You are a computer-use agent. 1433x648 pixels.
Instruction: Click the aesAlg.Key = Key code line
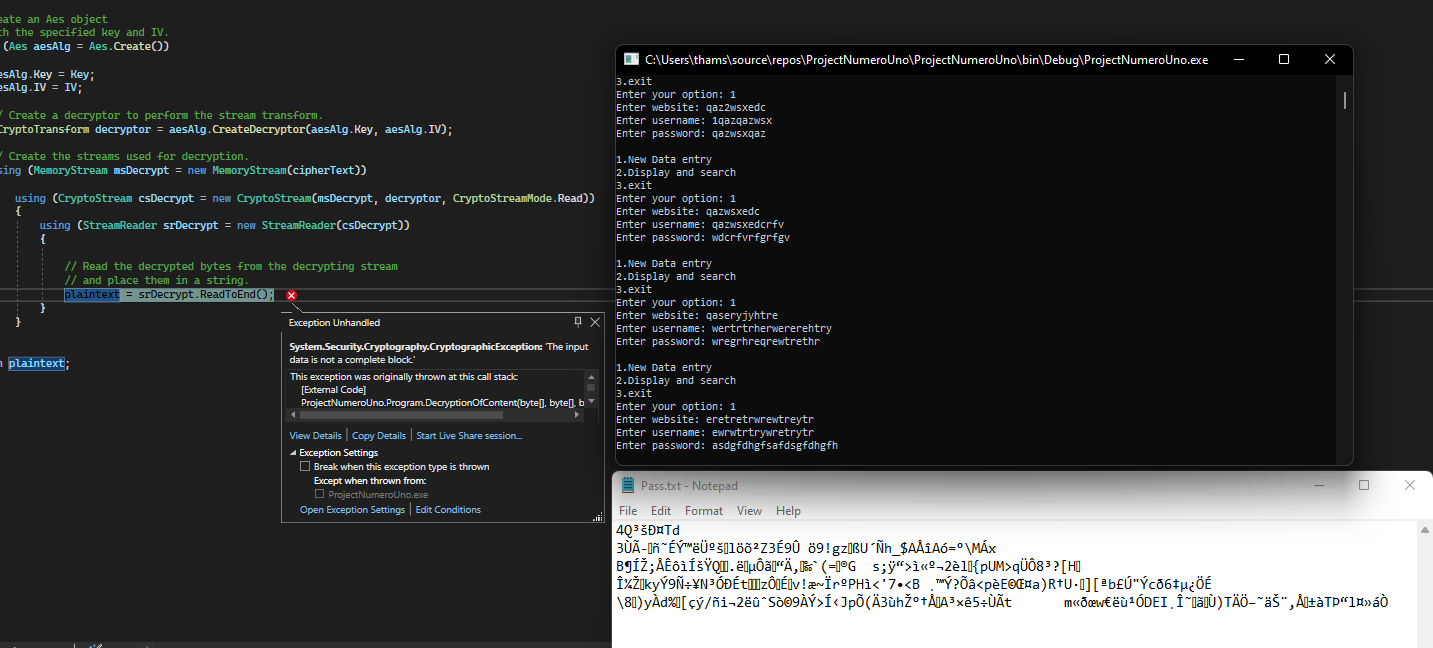pos(47,74)
